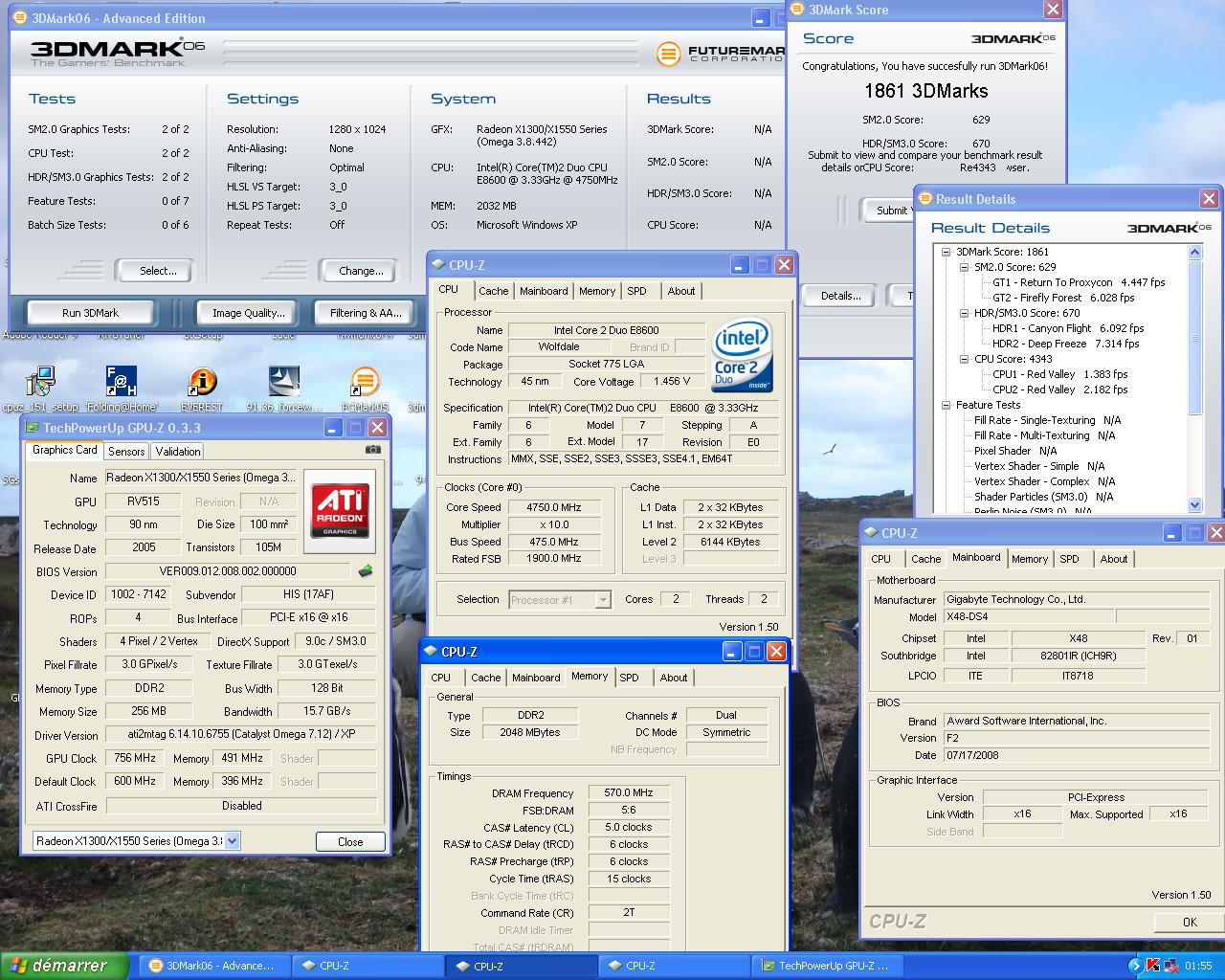Open SPD tab in CPU-Z processor window
Viewport: 1225px width, 980px height.
click(x=636, y=291)
